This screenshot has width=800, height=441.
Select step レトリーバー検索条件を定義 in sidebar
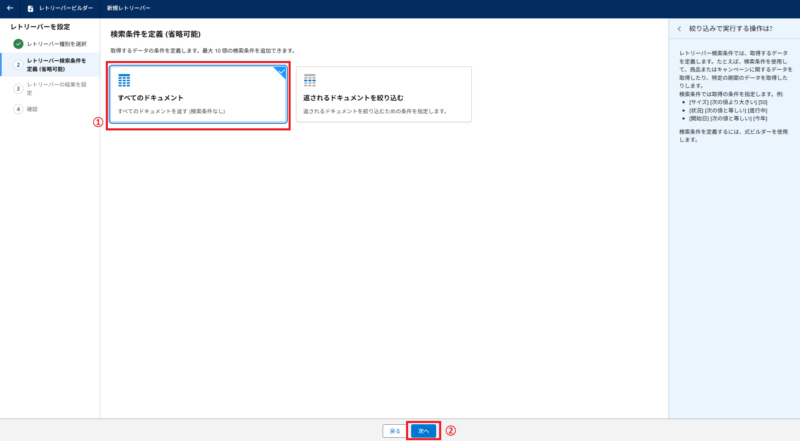click(x=56, y=65)
